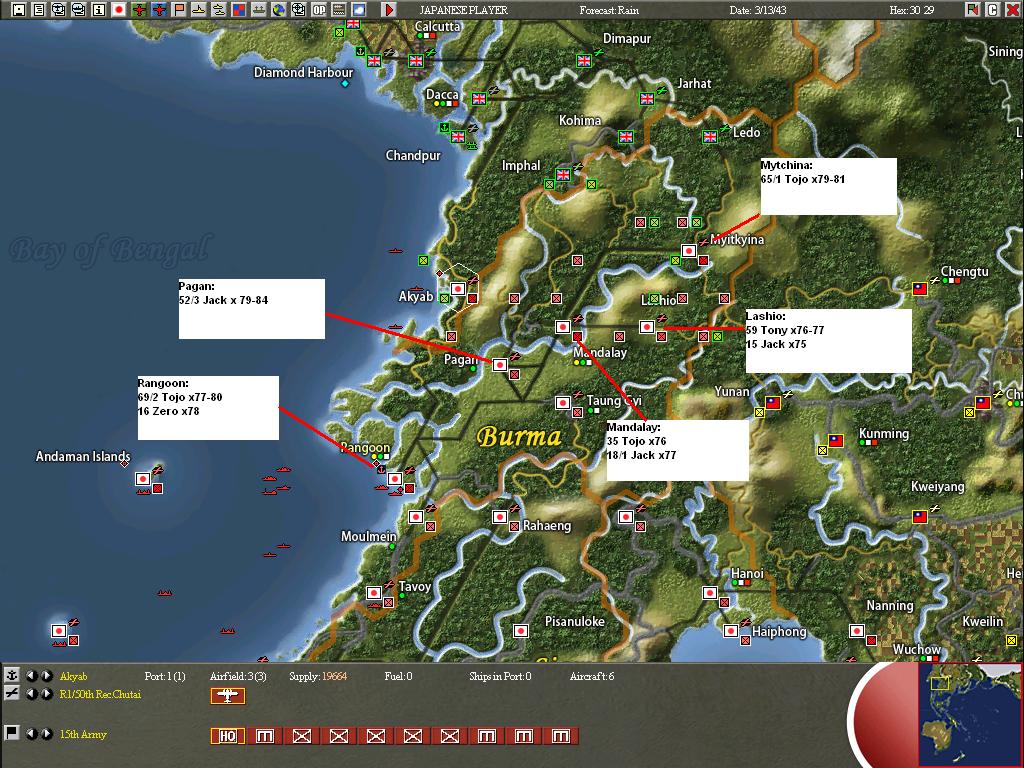Click the single yellow ship toolbar icon
The image size is (1024, 768).
pyautogui.click(x=199, y=9)
